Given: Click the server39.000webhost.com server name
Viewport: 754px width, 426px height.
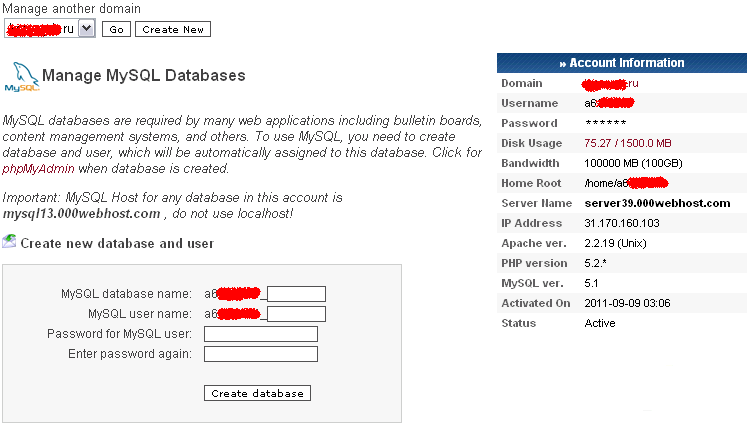Looking at the screenshot, I should (x=657, y=203).
